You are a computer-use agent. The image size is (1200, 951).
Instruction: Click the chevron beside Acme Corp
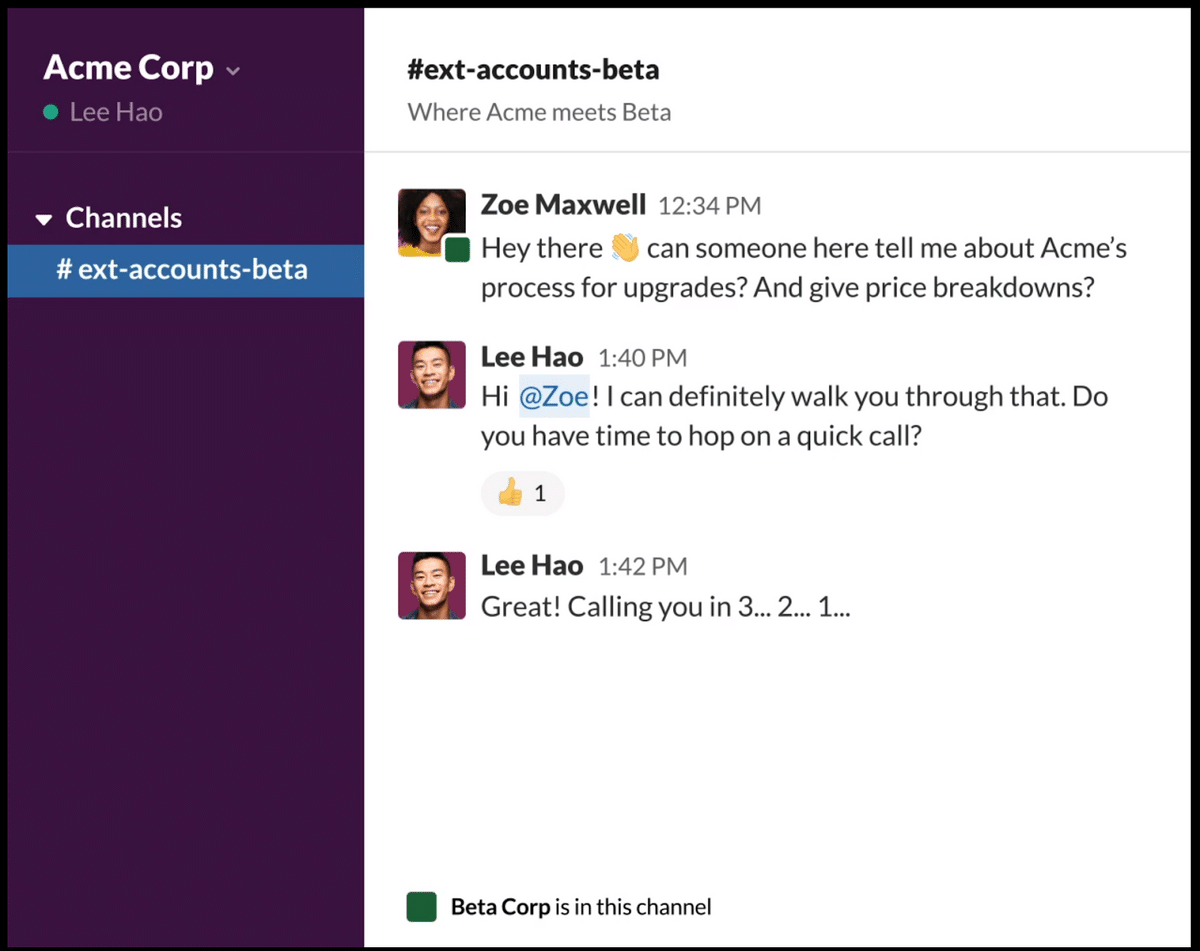(233, 71)
